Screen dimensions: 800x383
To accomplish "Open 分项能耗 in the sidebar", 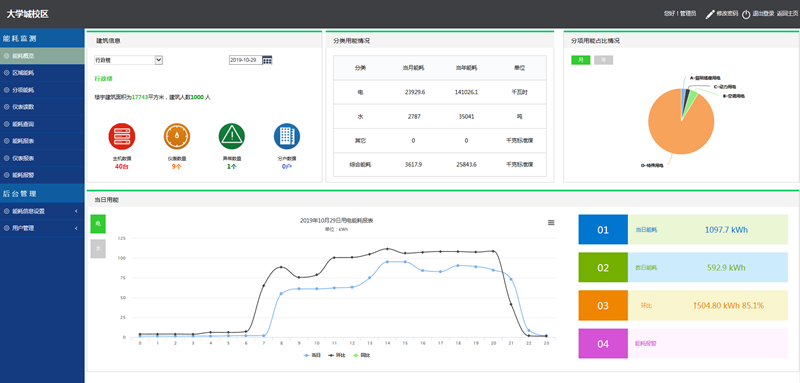I will pyautogui.click(x=42, y=90).
